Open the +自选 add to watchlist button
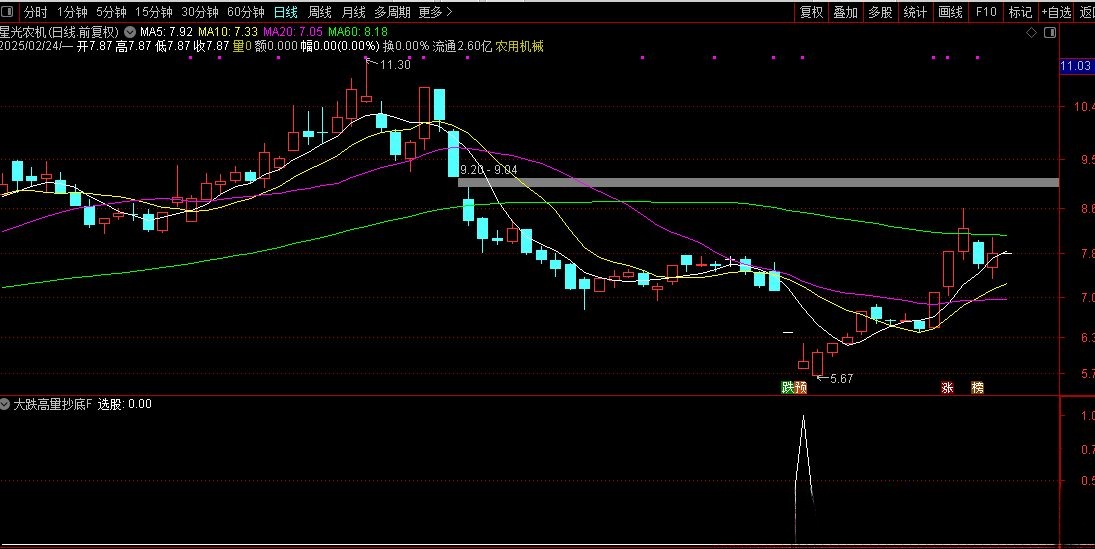The image size is (1095, 549). coord(1056,12)
